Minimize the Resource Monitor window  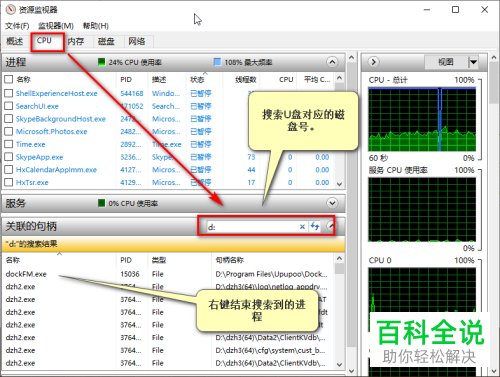(427, 10)
